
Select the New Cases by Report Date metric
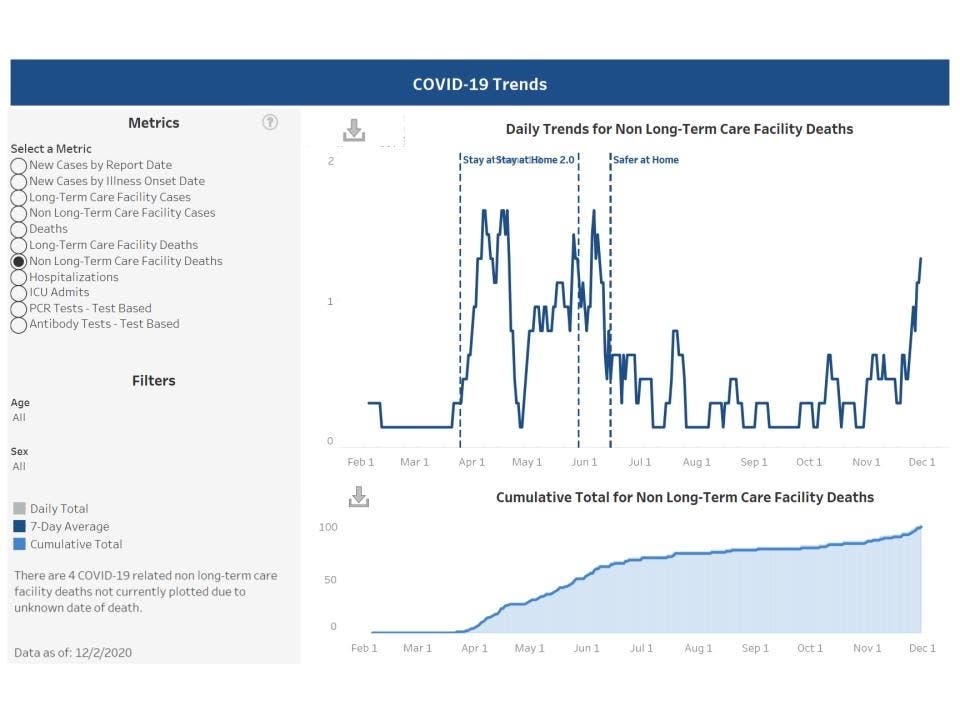point(18,165)
